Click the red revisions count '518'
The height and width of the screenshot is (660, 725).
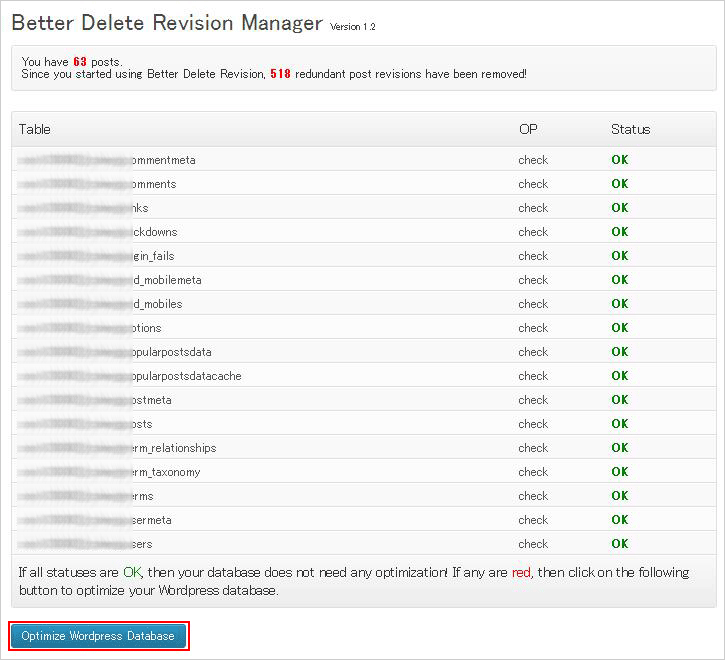[x=280, y=74]
